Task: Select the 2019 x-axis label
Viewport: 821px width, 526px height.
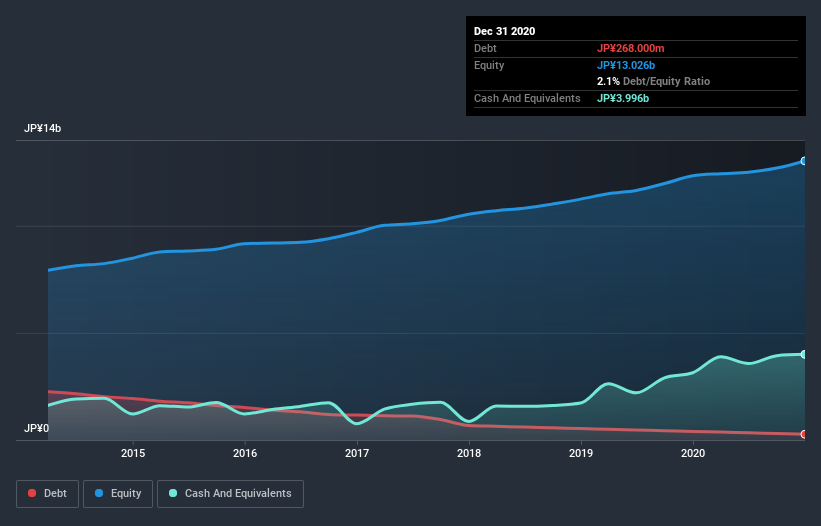Action: tap(581, 453)
